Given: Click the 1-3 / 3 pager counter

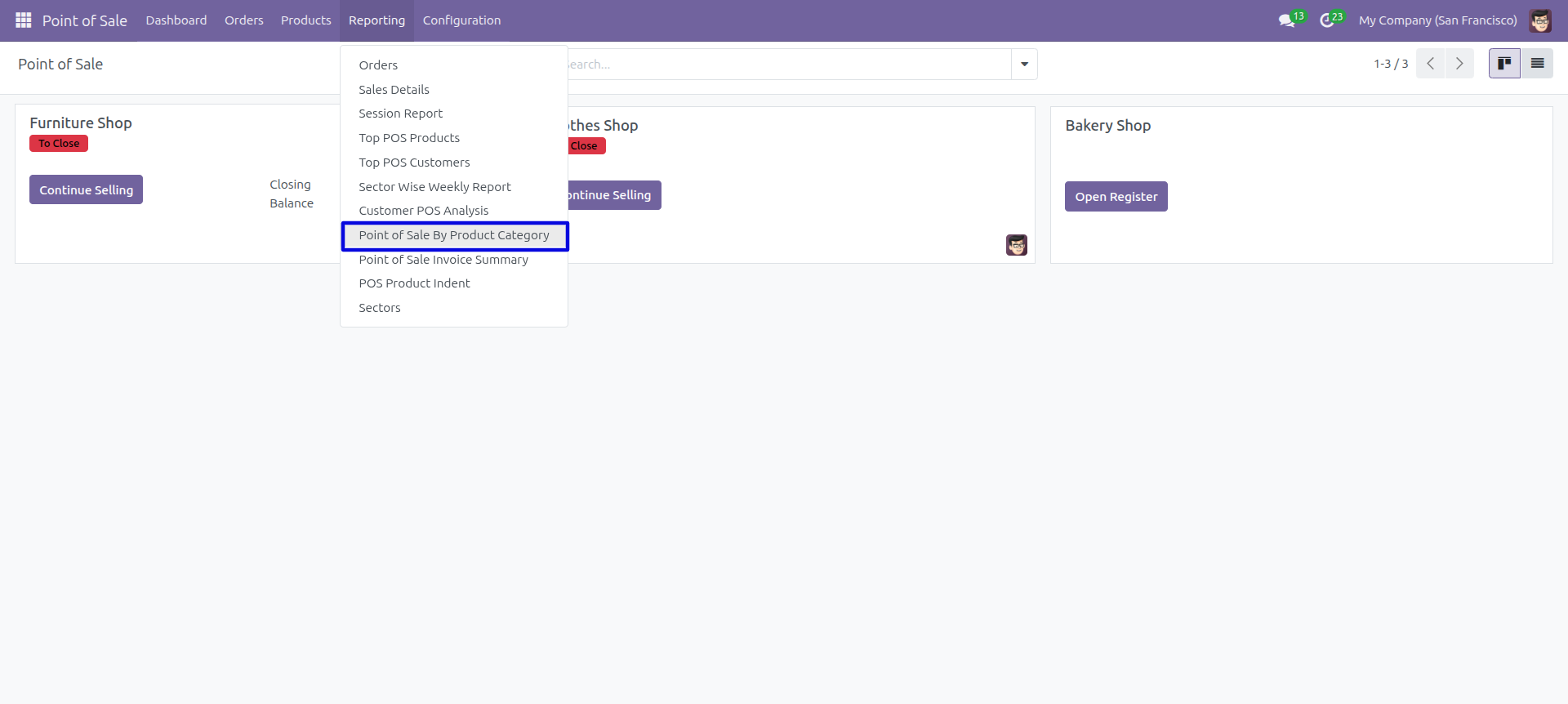Looking at the screenshot, I should [1391, 64].
